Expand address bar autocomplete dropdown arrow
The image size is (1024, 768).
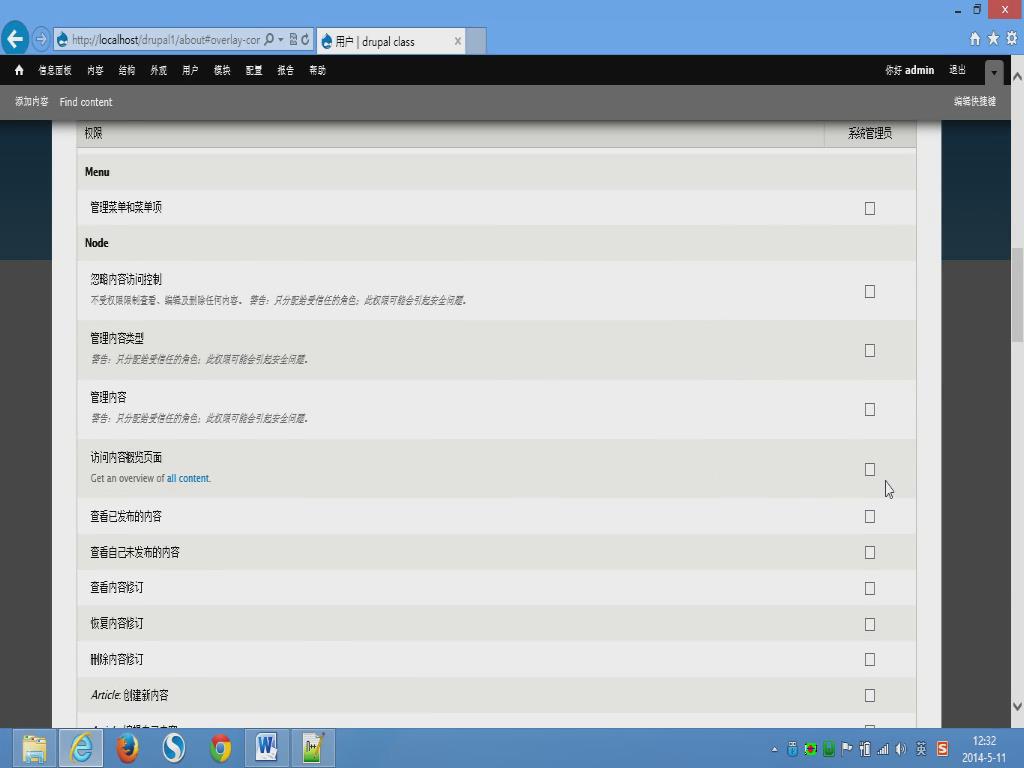tap(281, 40)
